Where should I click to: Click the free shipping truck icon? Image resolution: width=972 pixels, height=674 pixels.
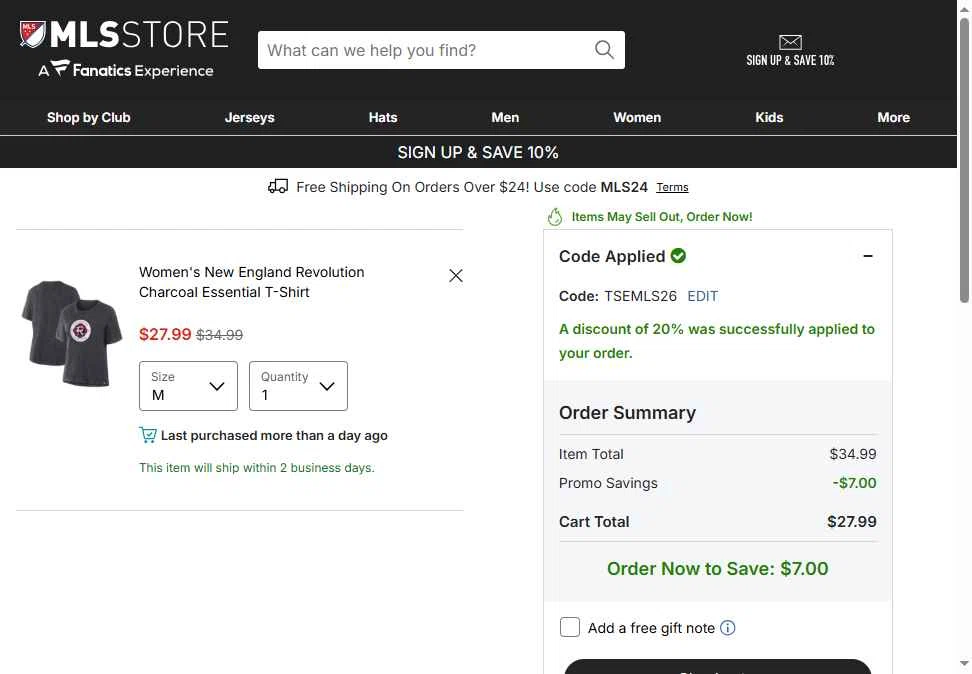pos(278,186)
